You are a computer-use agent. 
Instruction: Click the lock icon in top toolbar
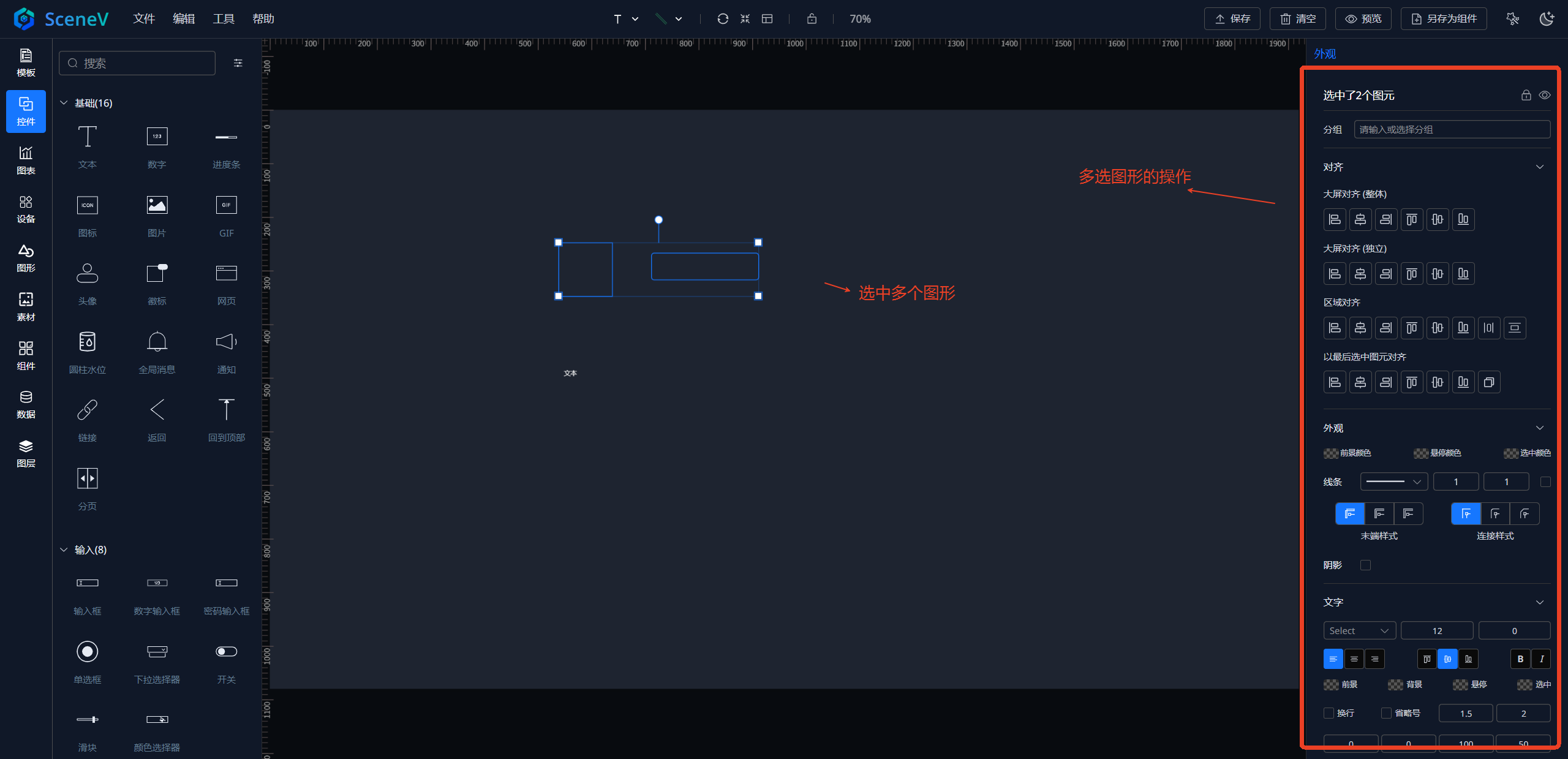click(812, 19)
